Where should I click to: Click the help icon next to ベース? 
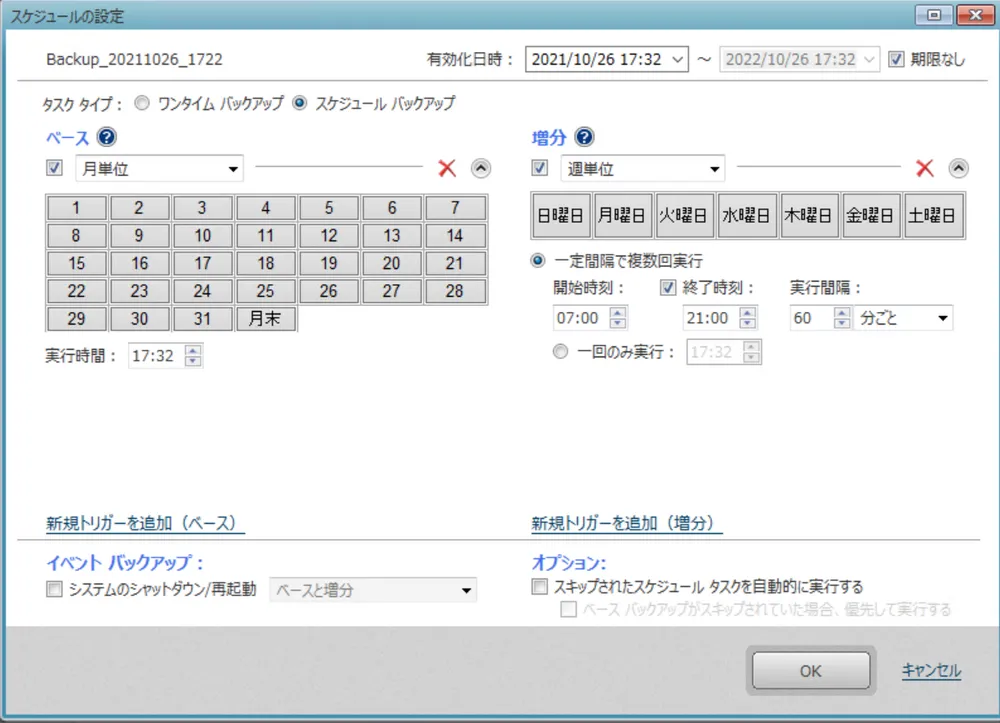click(106, 137)
